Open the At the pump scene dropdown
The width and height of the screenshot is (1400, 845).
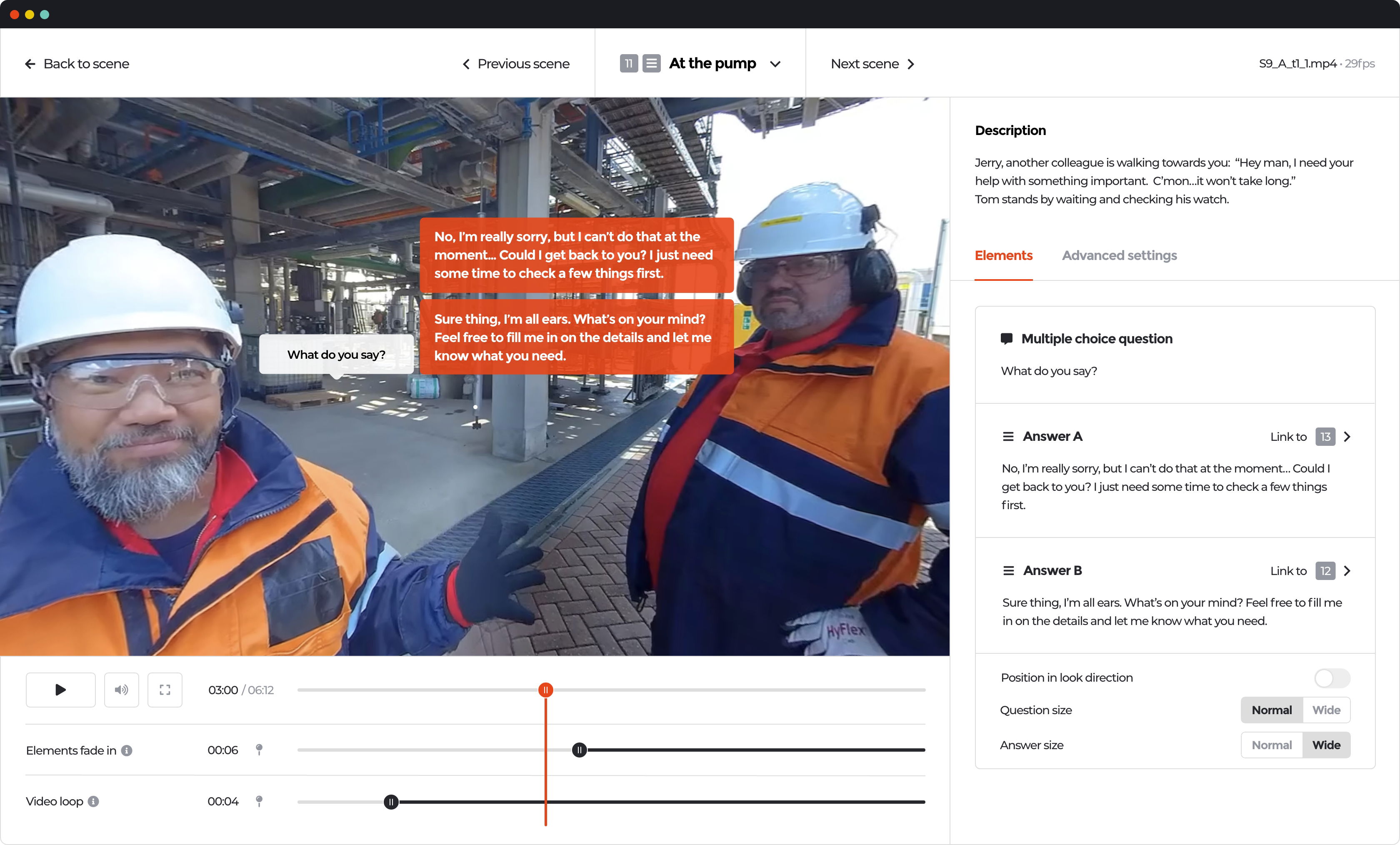[x=775, y=64]
